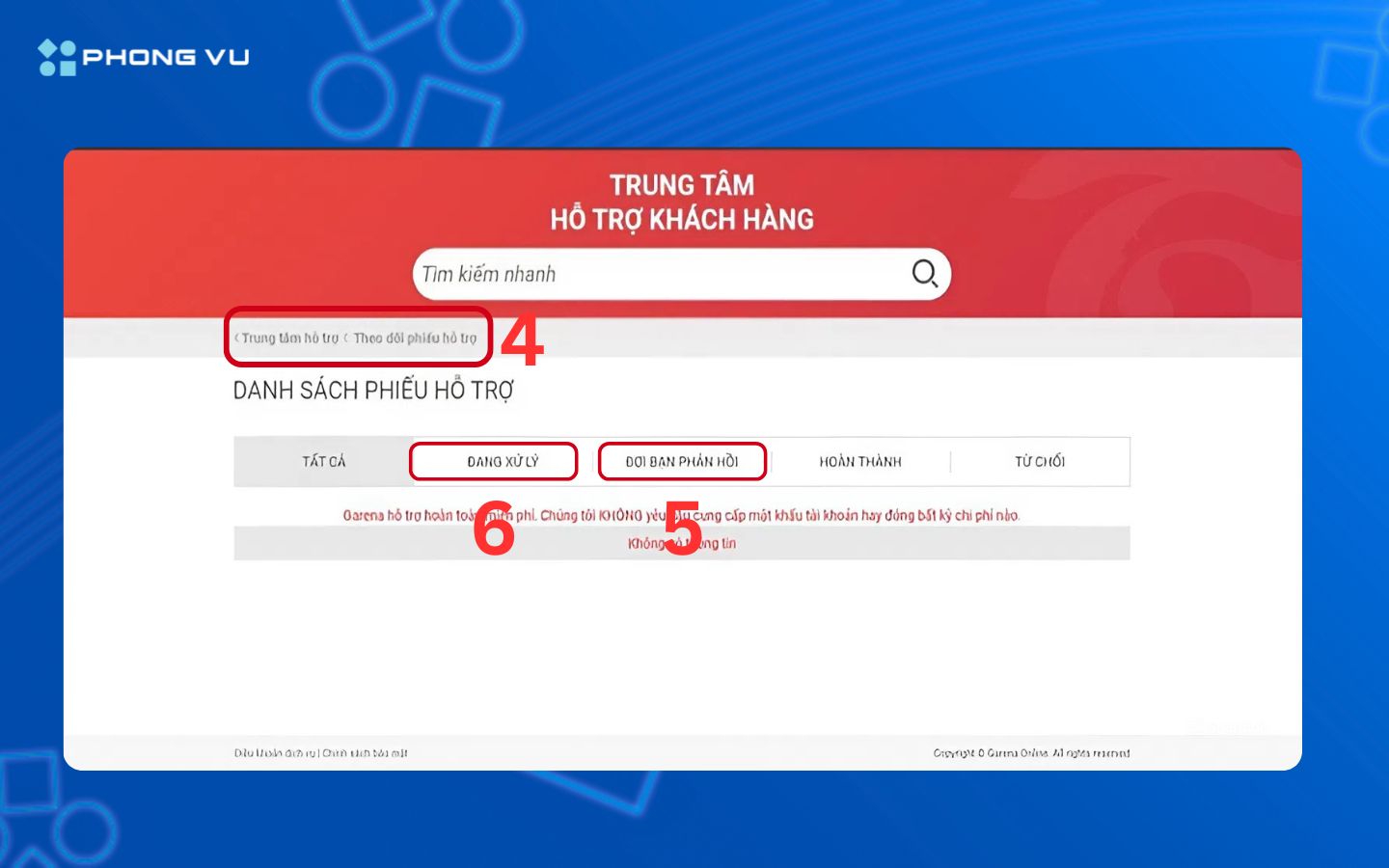Viewport: 1389px width, 868px height.
Task: Click the chevron before "Theo dõi phiếu hỗ trợ"
Action: pos(347,338)
